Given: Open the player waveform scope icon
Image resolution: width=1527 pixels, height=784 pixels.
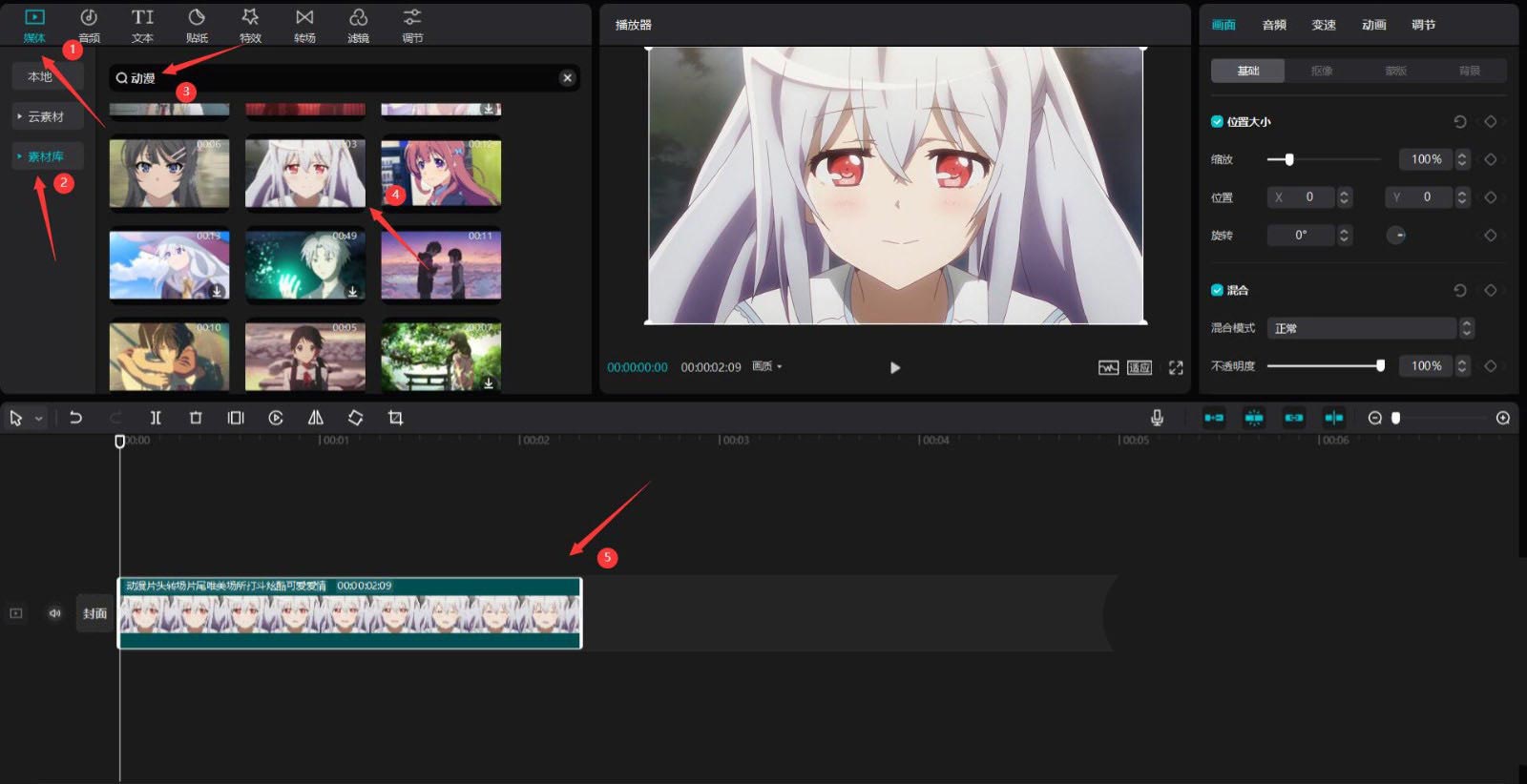Looking at the screenshot, I should (x=1108, y=367).
